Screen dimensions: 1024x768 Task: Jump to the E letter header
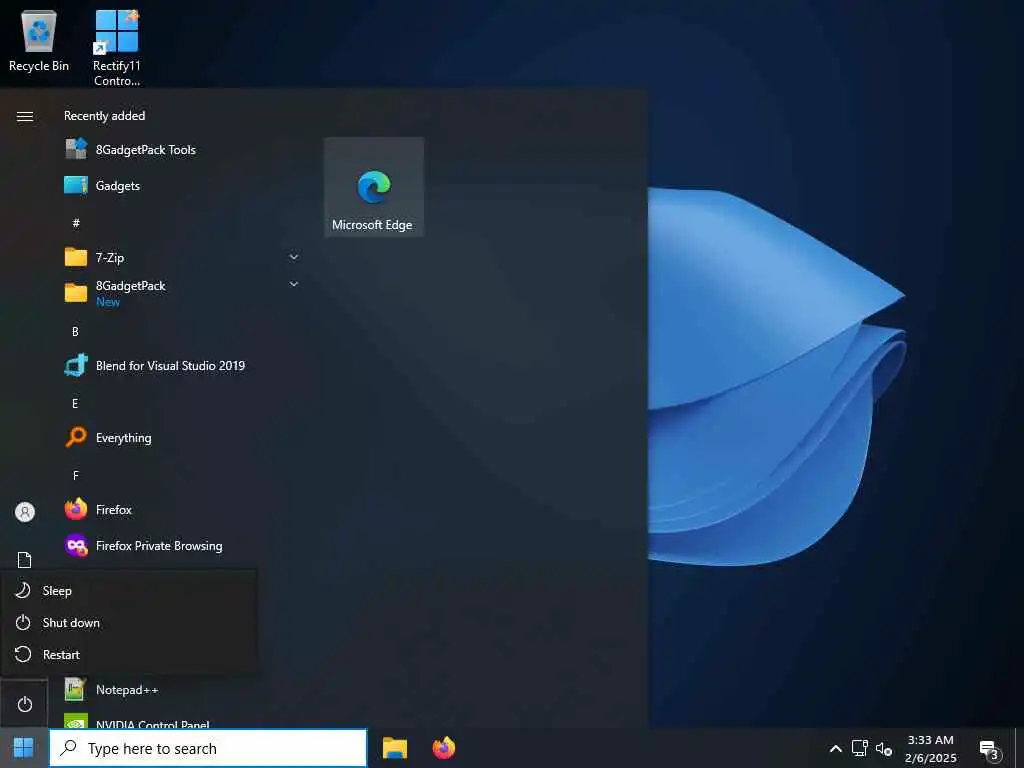[x=75, y=404]
